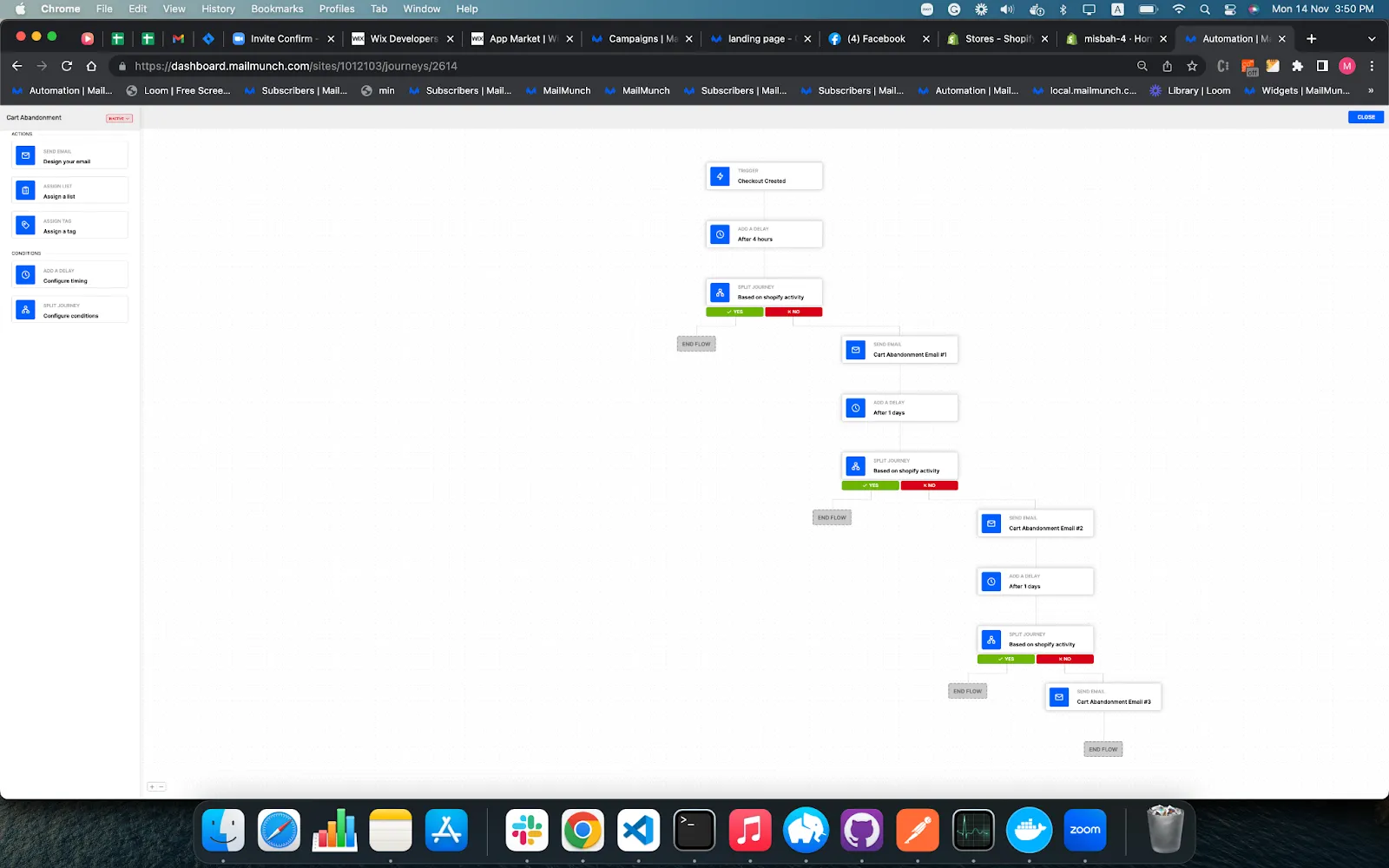Zoom in canvas with plus button
The height and width of the screenshot is (868, 1389).
pos(152,787)
